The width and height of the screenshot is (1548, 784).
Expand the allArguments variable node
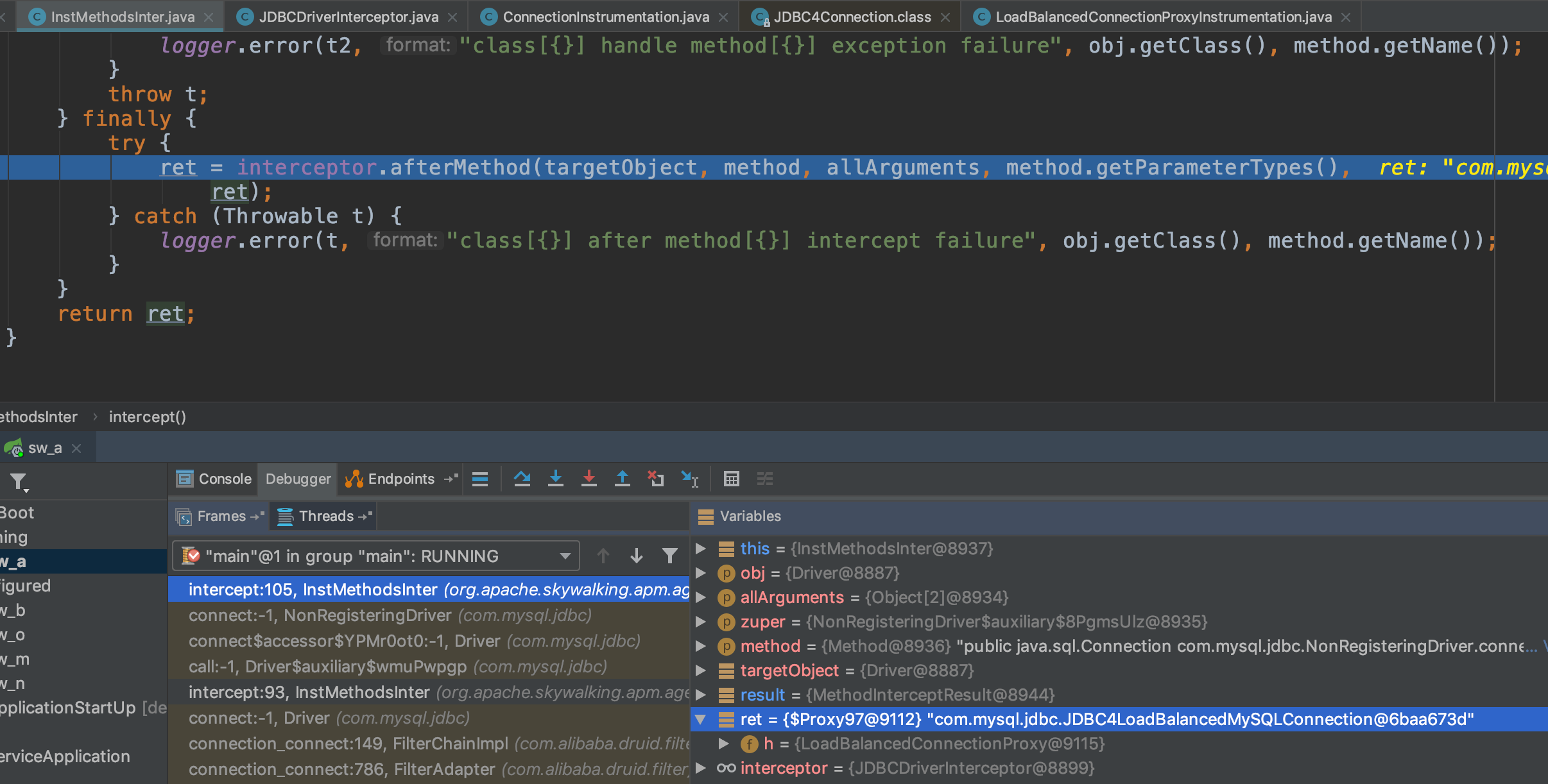(700, 597)
